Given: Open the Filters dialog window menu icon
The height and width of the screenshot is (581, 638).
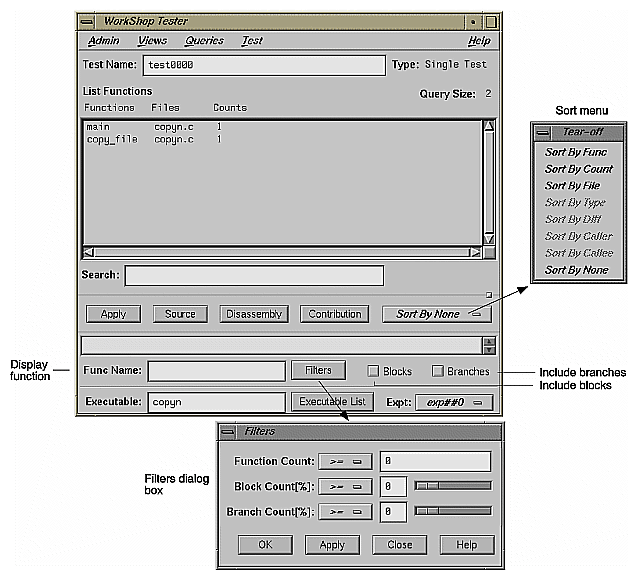Looking at the screenshot, I should coord(227,432).
